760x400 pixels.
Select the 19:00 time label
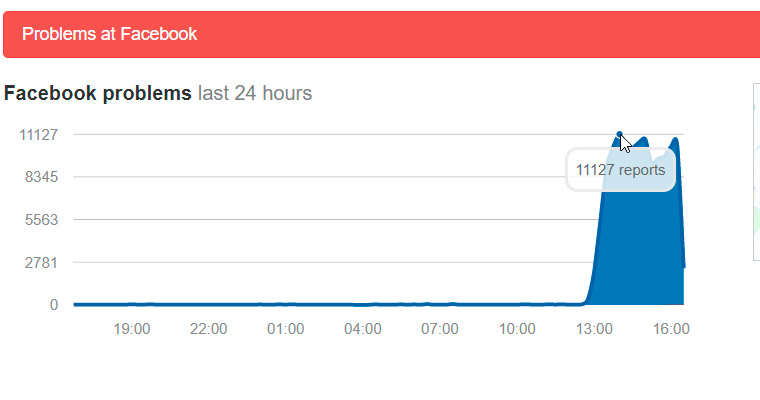[131, 328]
